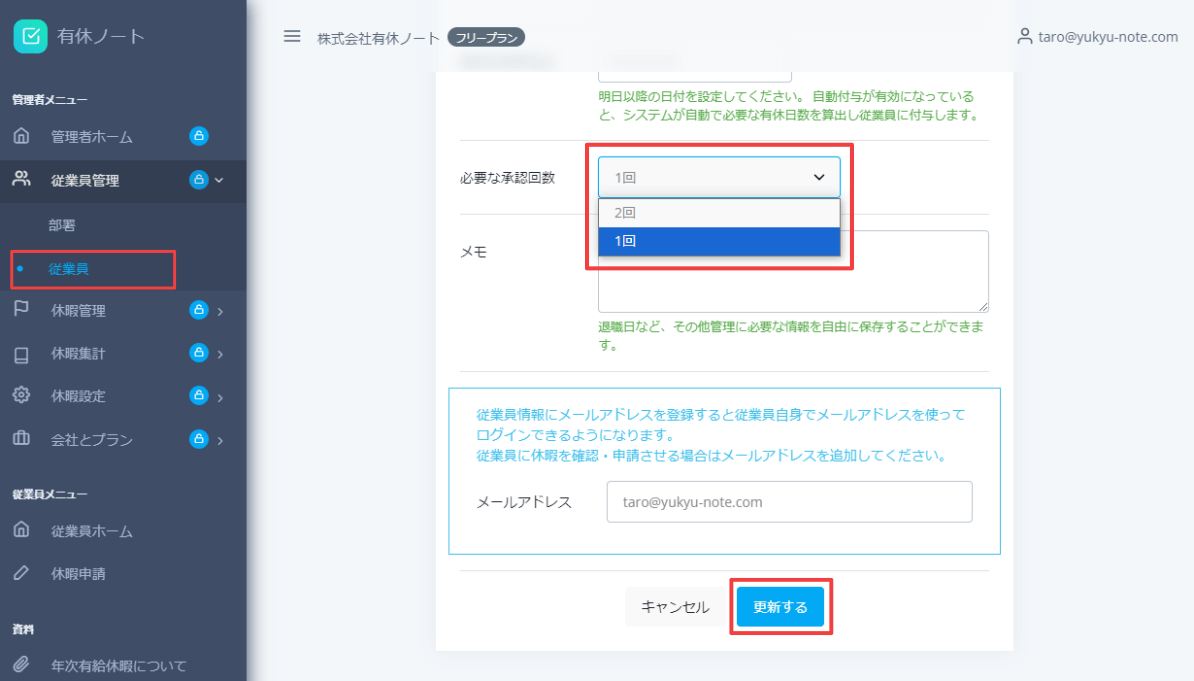Open 休暇設定 gear icon
1194x681 pixels.
pos(22,395)
